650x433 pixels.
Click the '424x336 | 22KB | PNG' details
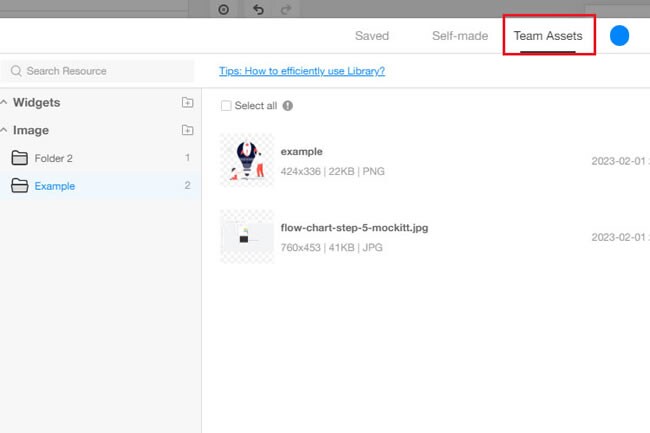[x=332, y=171]
